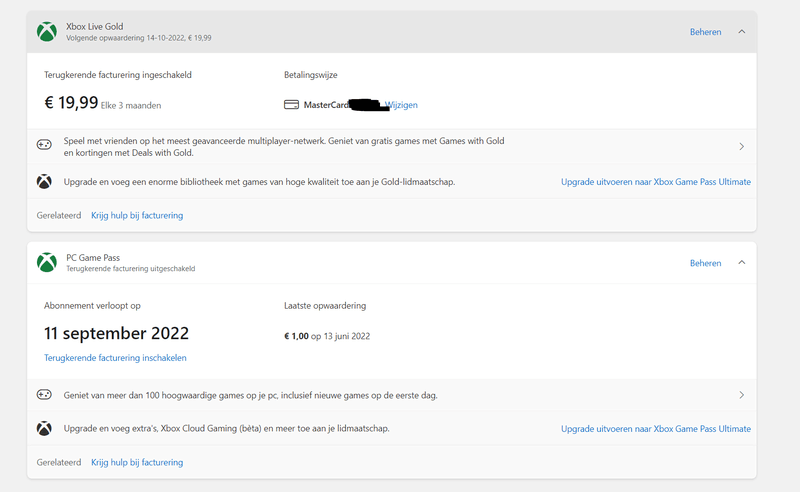Expand the 100 hoogwaardige games details arrow

click(741, 395)
